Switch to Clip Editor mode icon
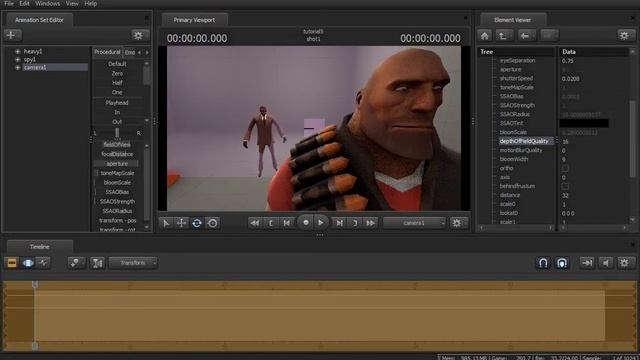Image resolution: width=640 pixels, height=360 pixels. pos(12,263)
